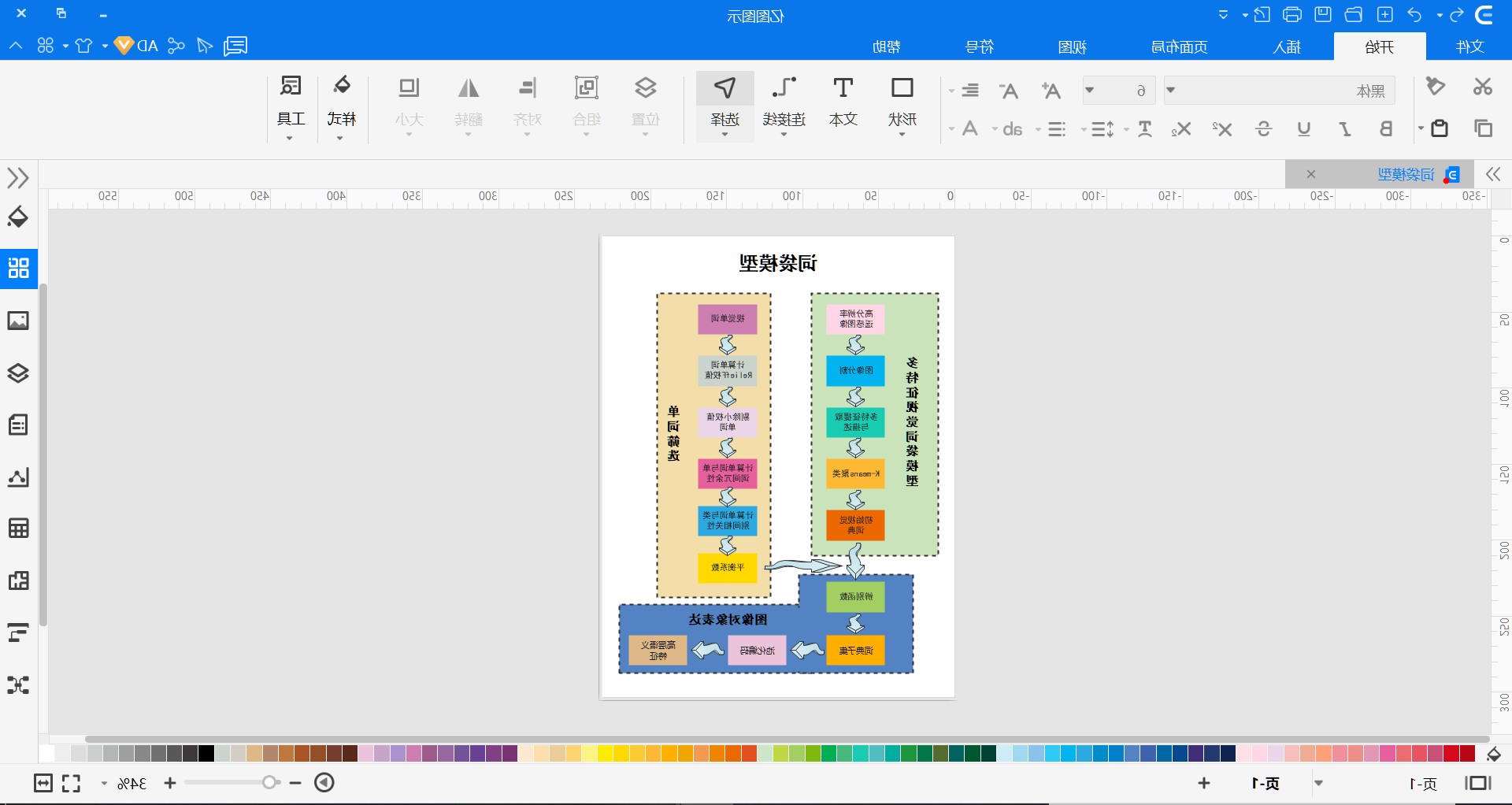Click the add page plus button
Image resolution: width=1512 pixels, height=805 pixels.
pos(1204,783)
